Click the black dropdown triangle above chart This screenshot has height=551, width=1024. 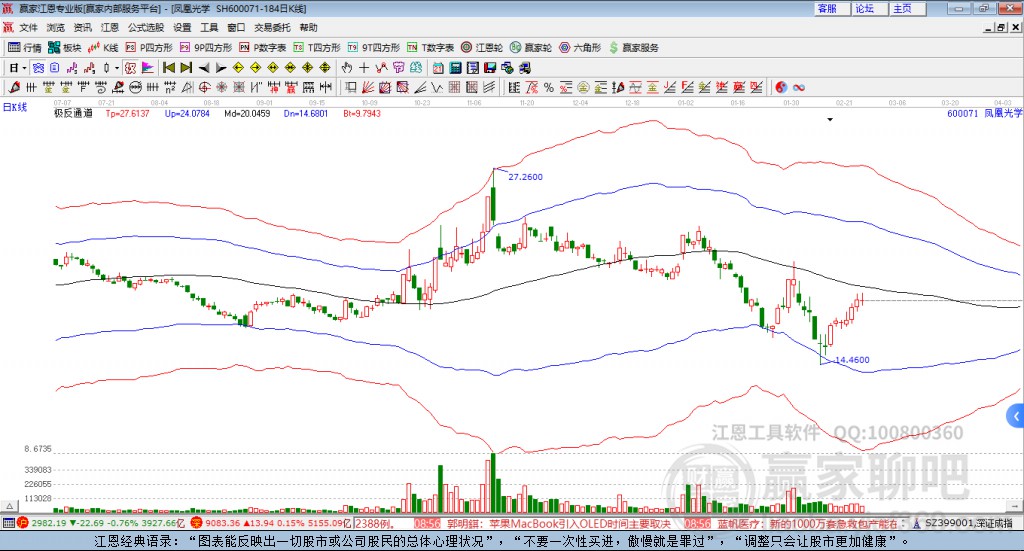tap(830, 119)
